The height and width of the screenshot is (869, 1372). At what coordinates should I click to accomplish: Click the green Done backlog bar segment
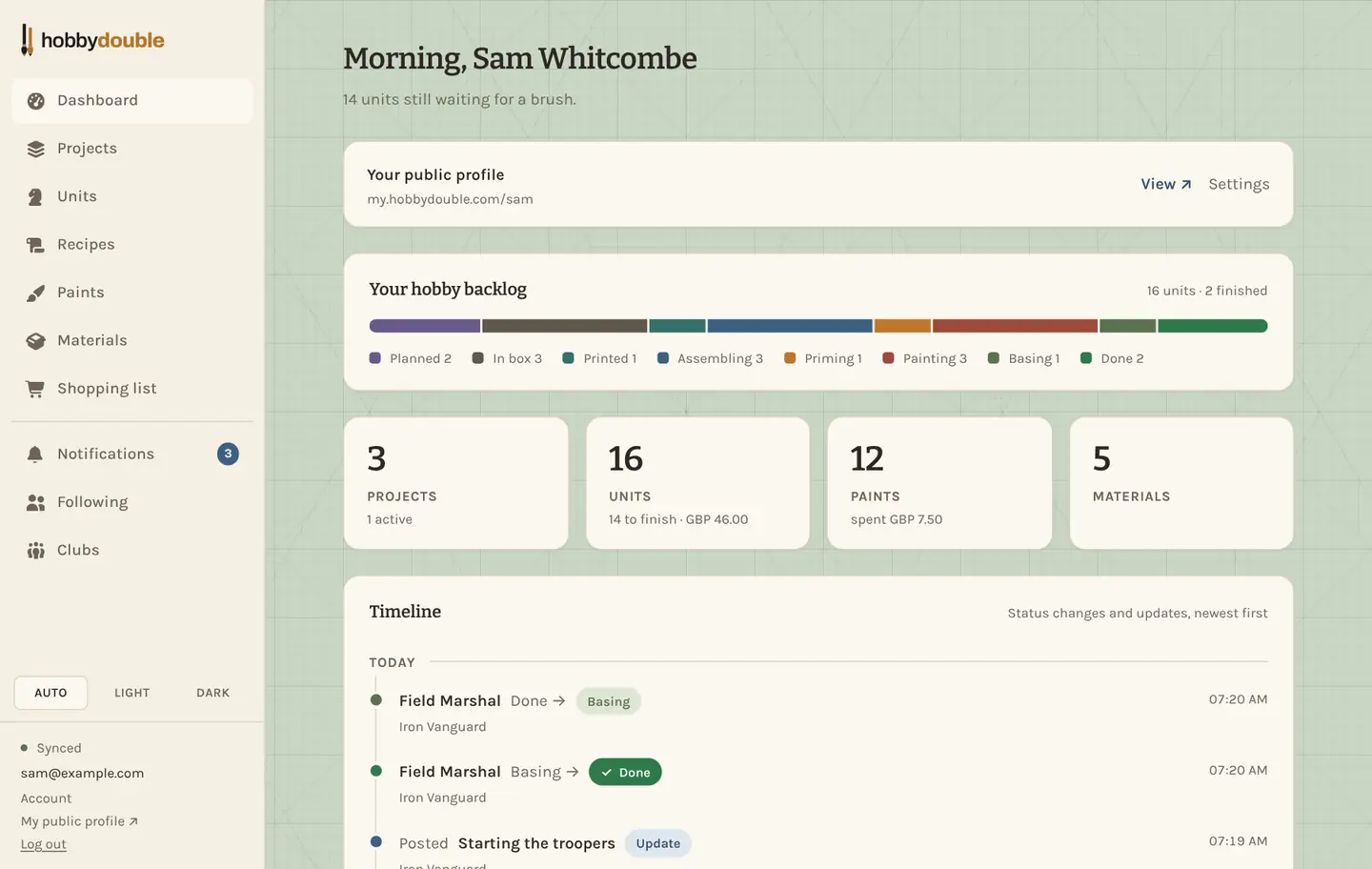[1213, 326]
